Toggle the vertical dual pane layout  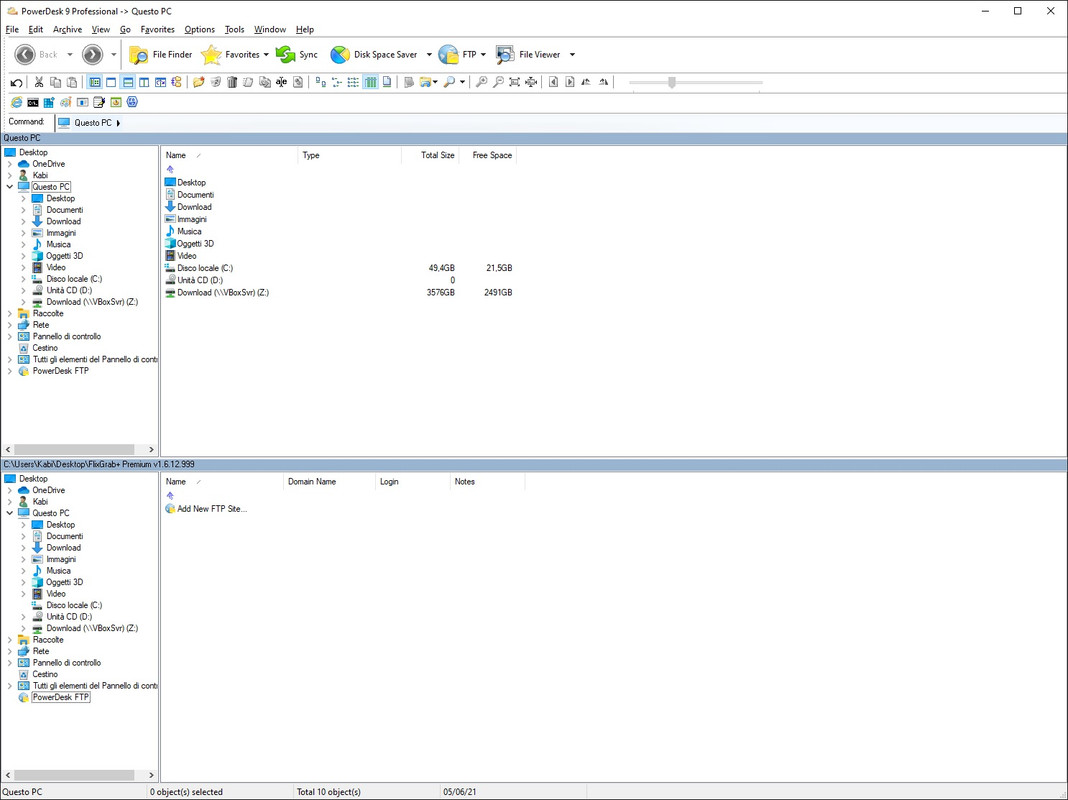point(144,82)
